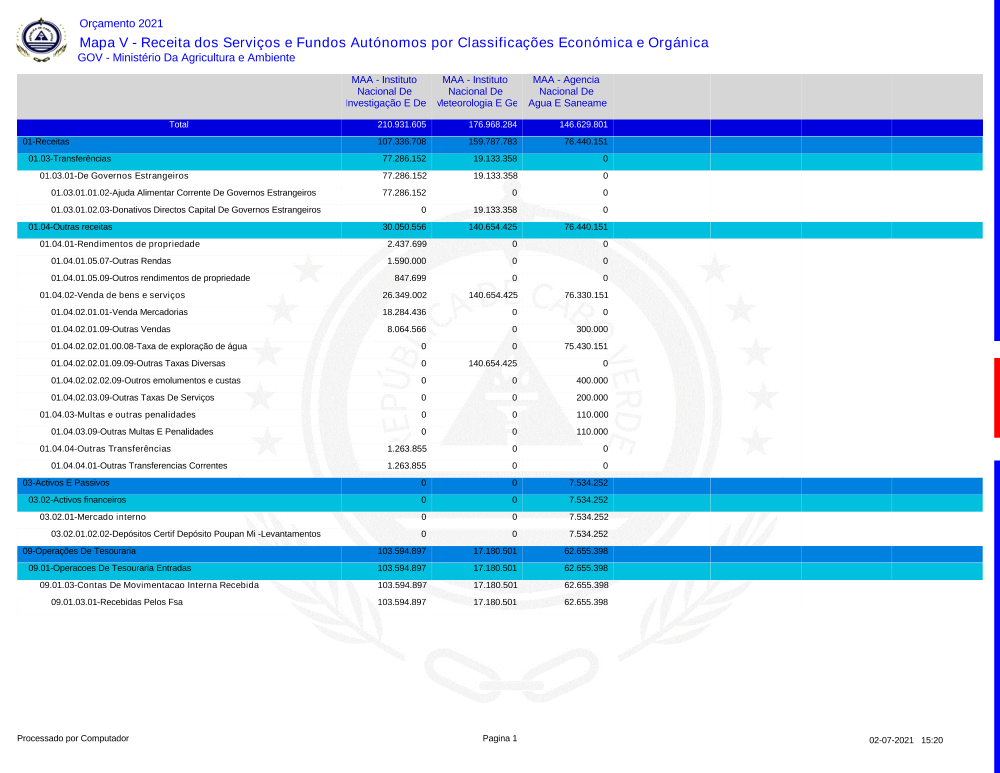1000x773 pixels.
Task: Click the Total row label
Action: tap(179, 125)
